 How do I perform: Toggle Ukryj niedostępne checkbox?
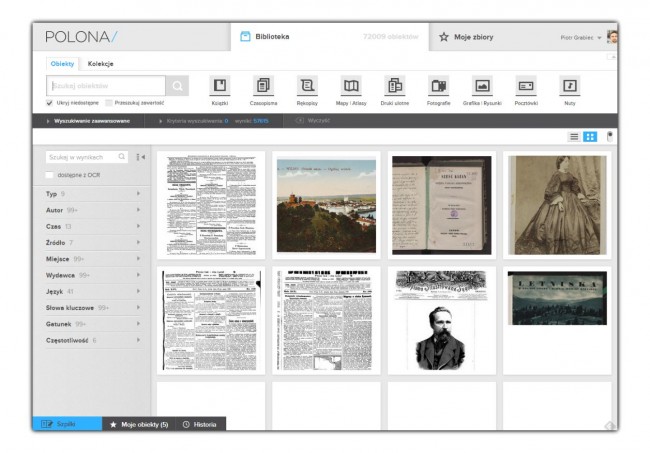coord(49,103)
